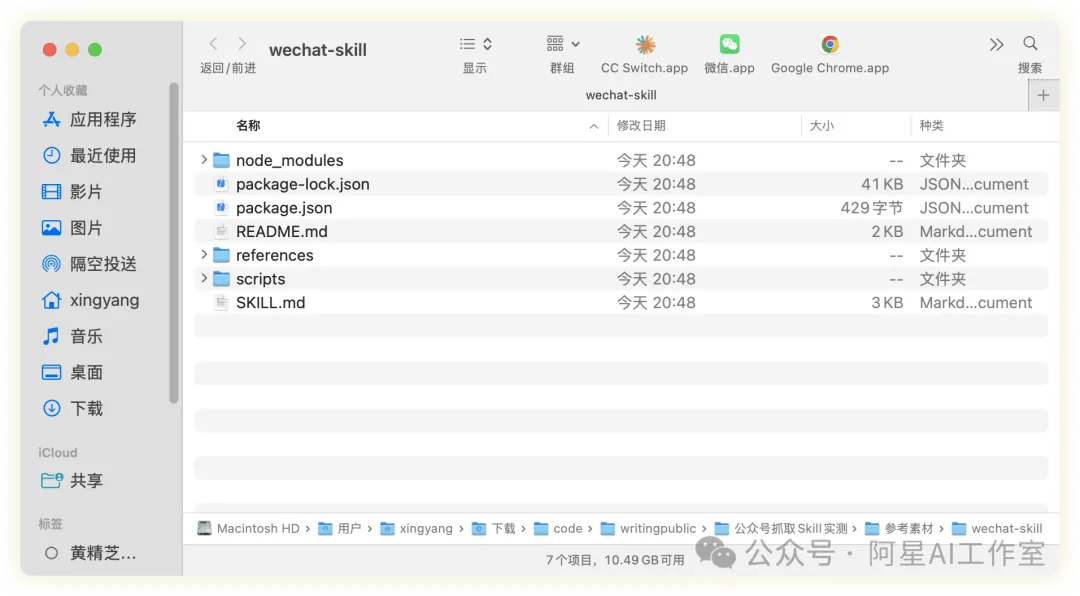Launch 微信.app from toolbar
The width and height of the screenshot is (1080, 596).
(729, 45)
